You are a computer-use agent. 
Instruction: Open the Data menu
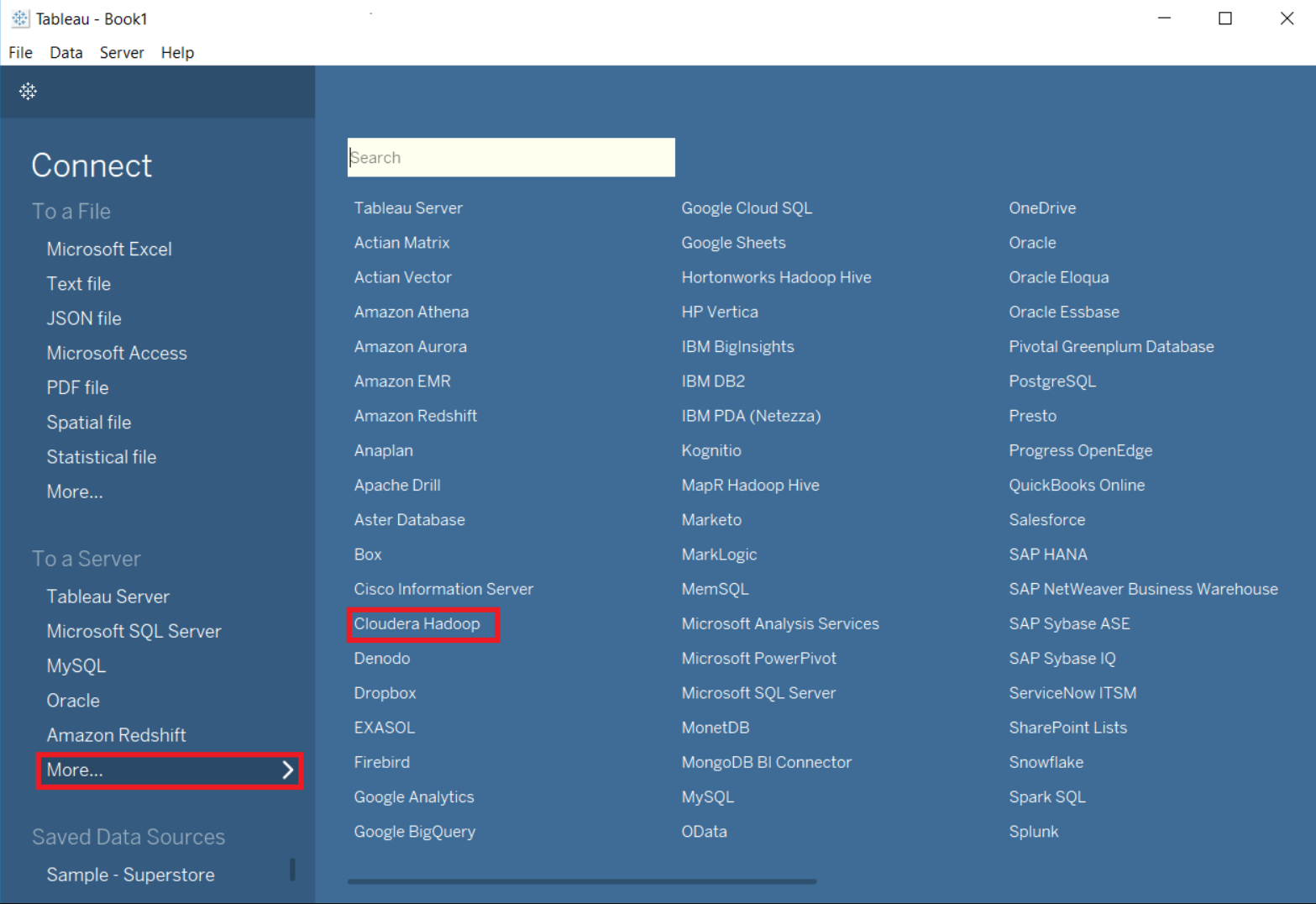66,53
